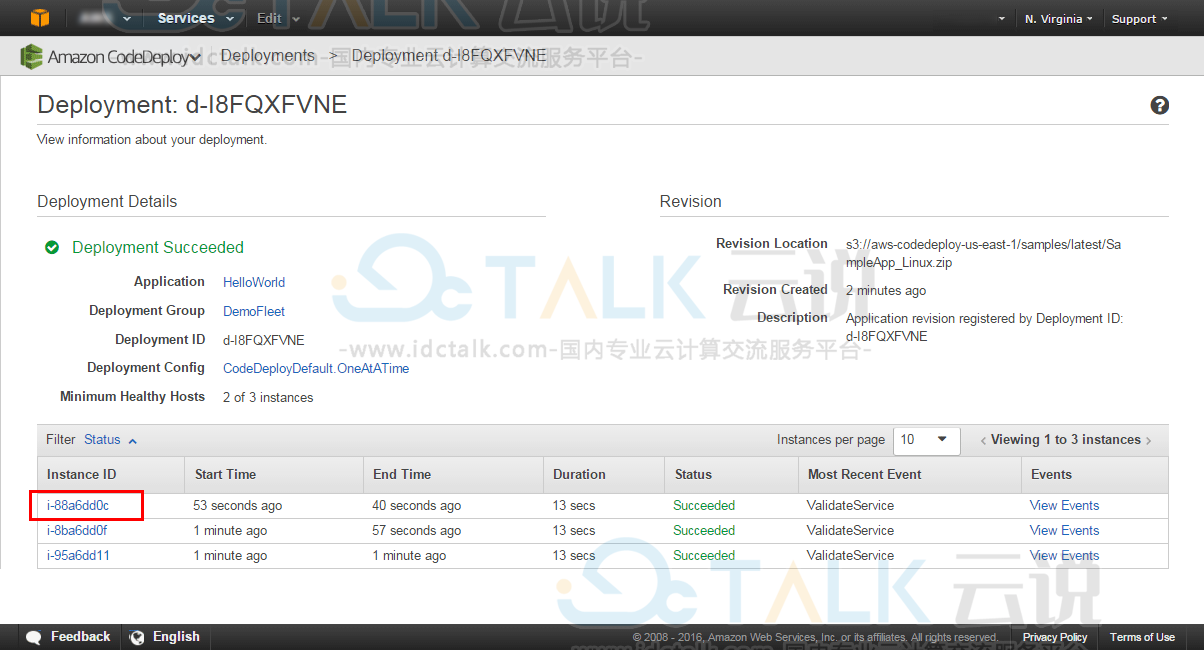Click the '2 of 3 instances' value
This screenshot has height=650, width=1204.
coord(268,398)
